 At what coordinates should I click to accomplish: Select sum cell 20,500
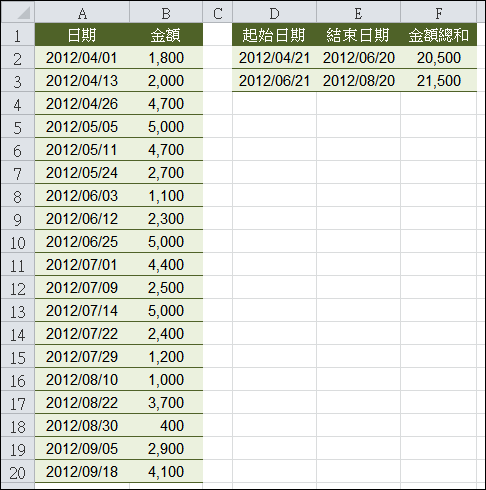439,58
